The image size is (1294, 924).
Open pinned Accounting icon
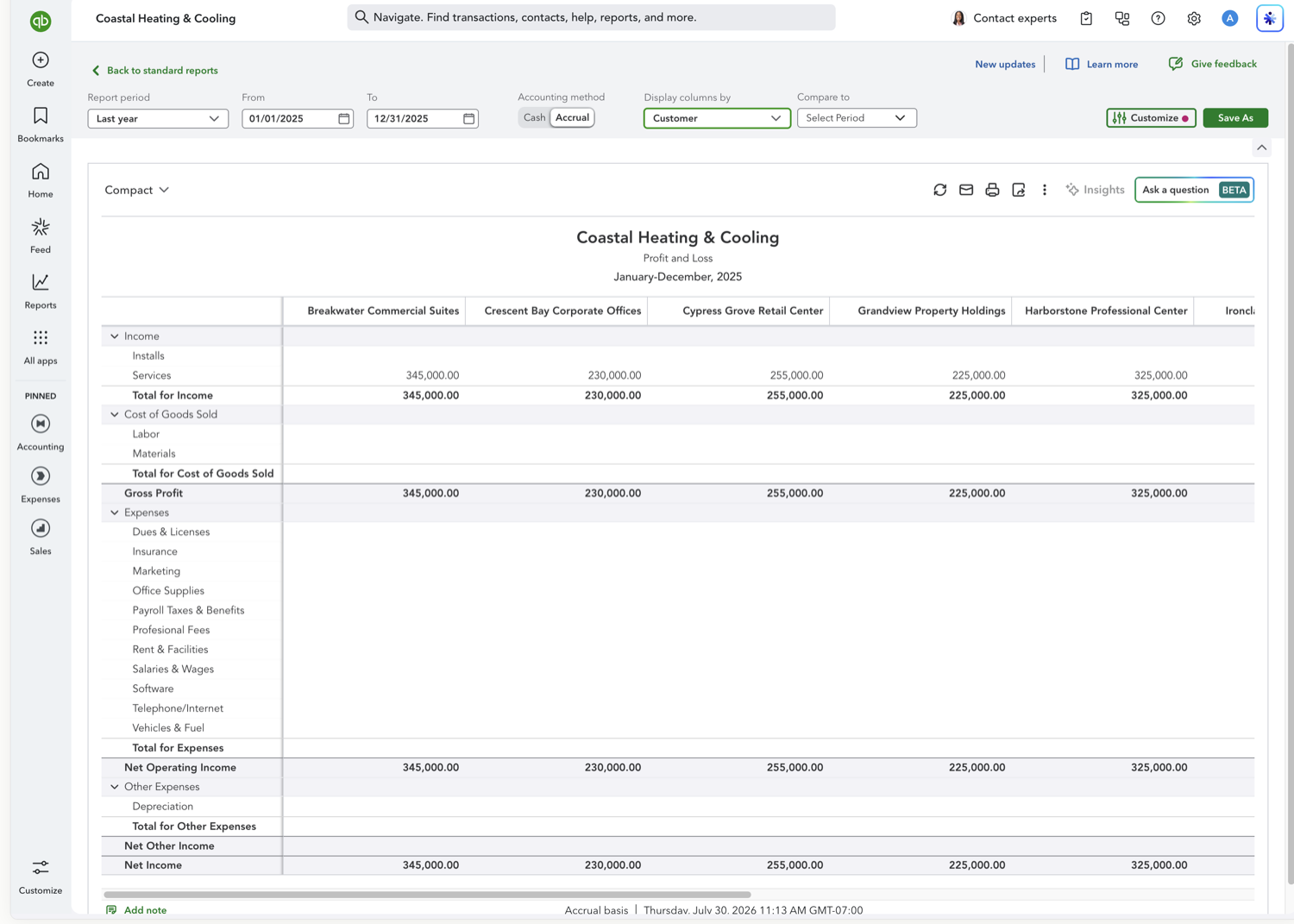[x=41, y=424]
